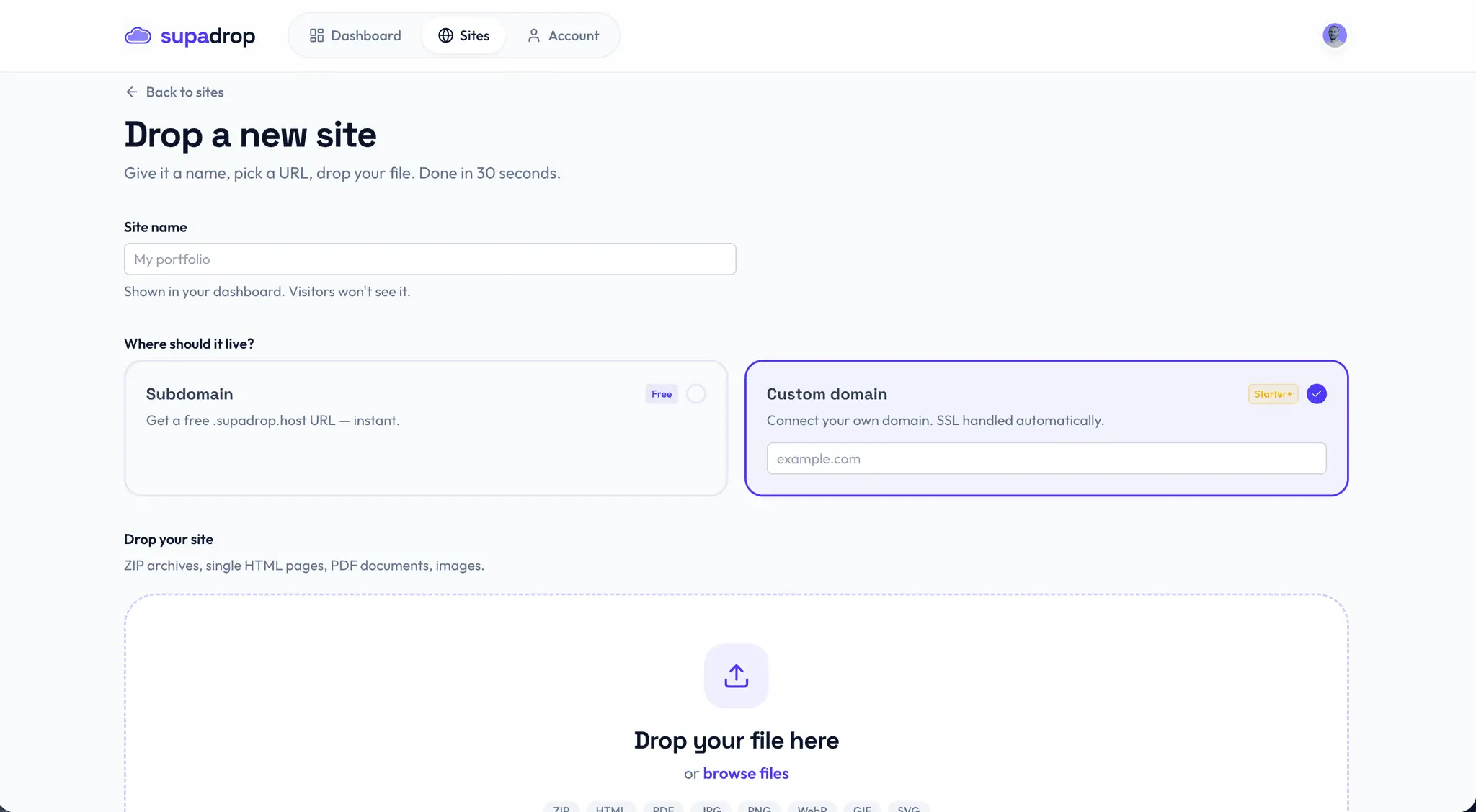The image size is (1476, 812).
Task: Go to the Account tab
Action: [x=563, y=35]
